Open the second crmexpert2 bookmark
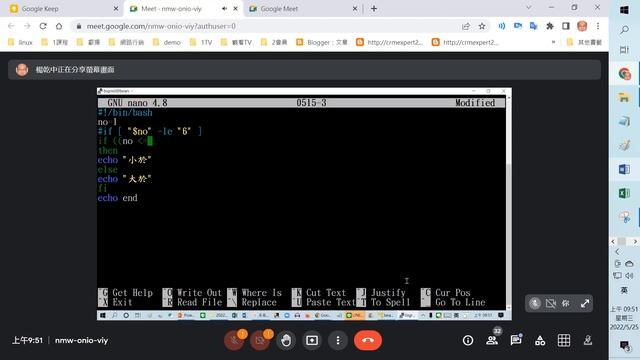This screenshot has width=640, height=360. point(465,42)
